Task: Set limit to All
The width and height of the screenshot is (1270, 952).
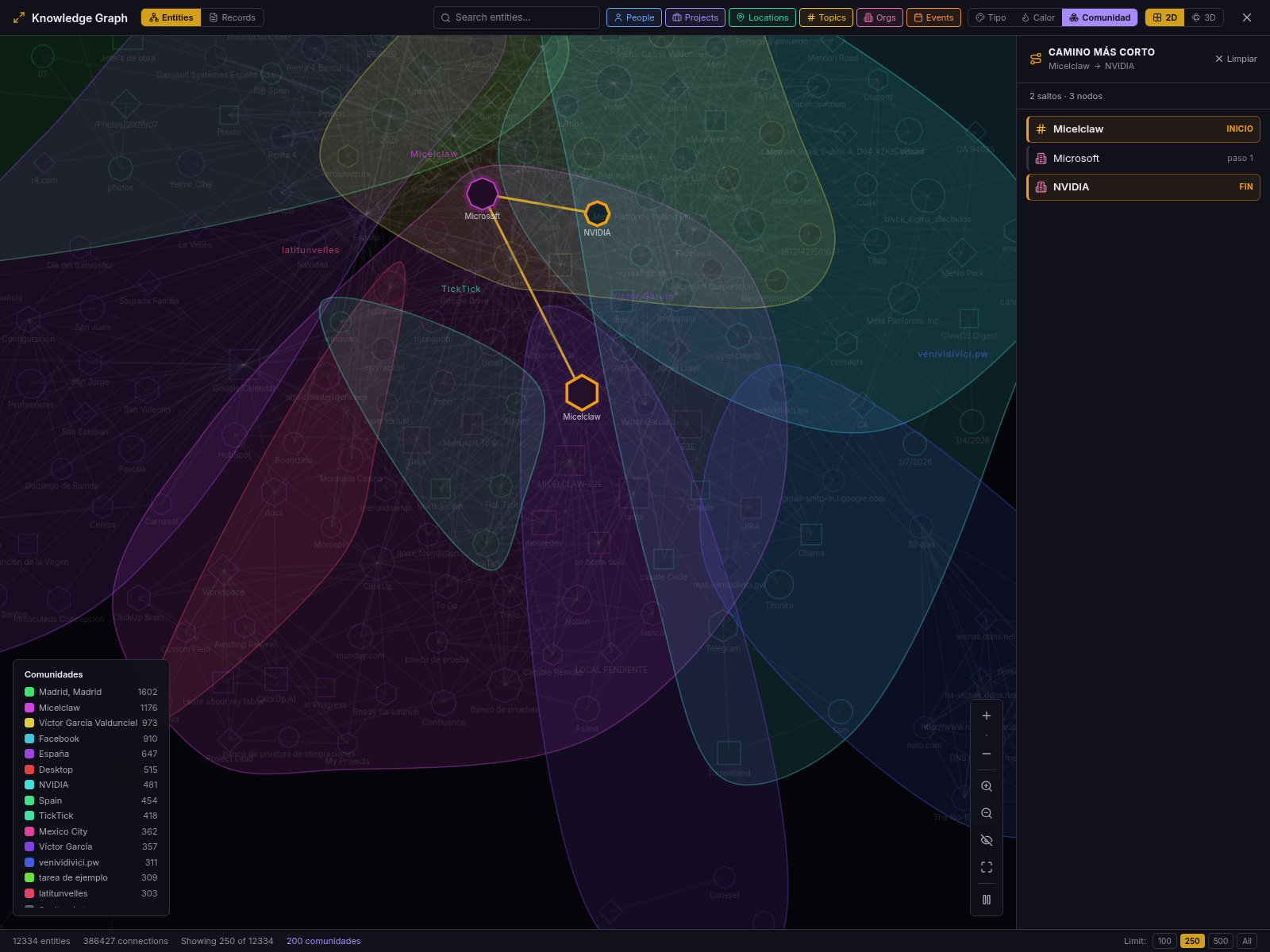Action: click(1247, 941)
